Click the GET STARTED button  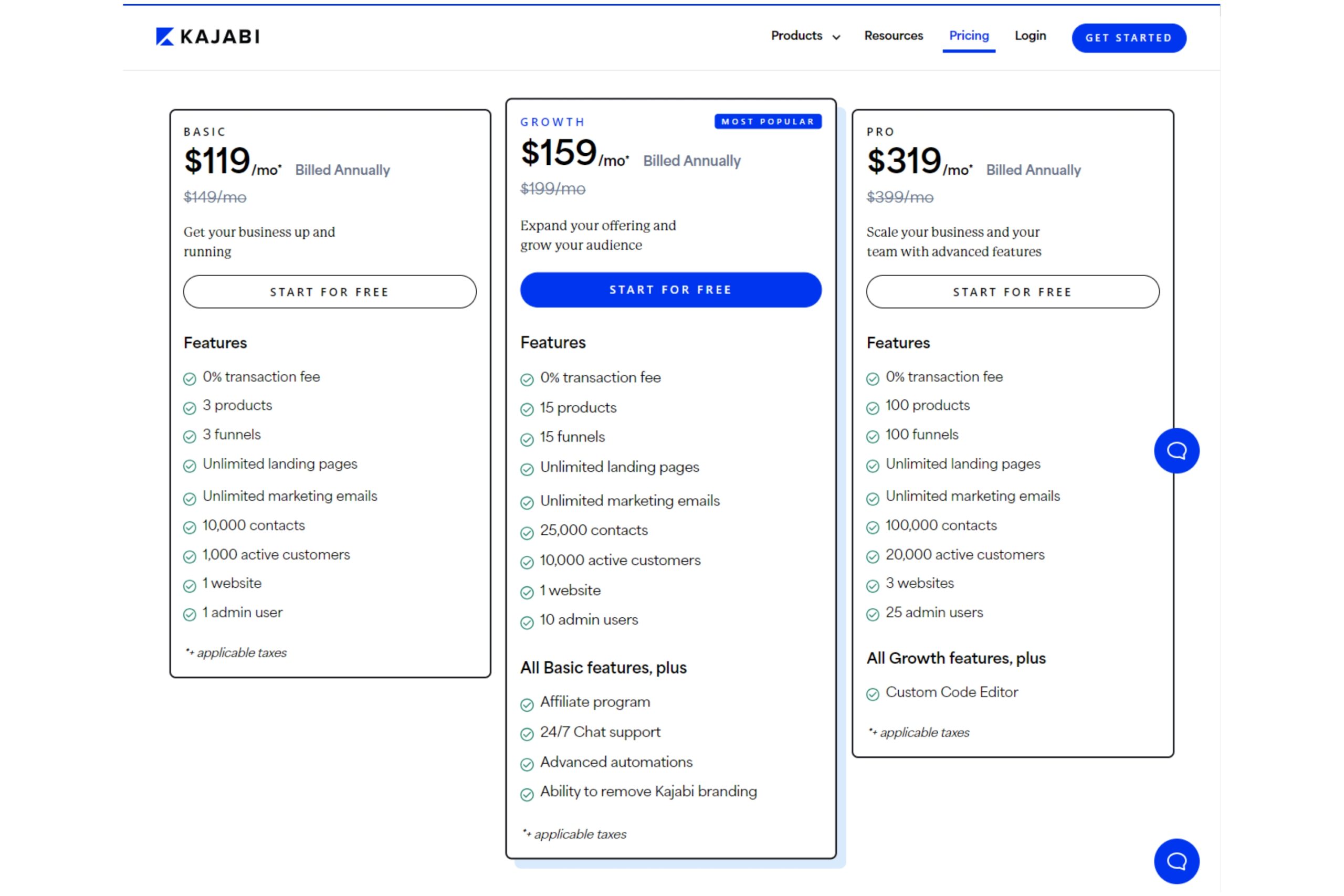tap(1129, 38)
